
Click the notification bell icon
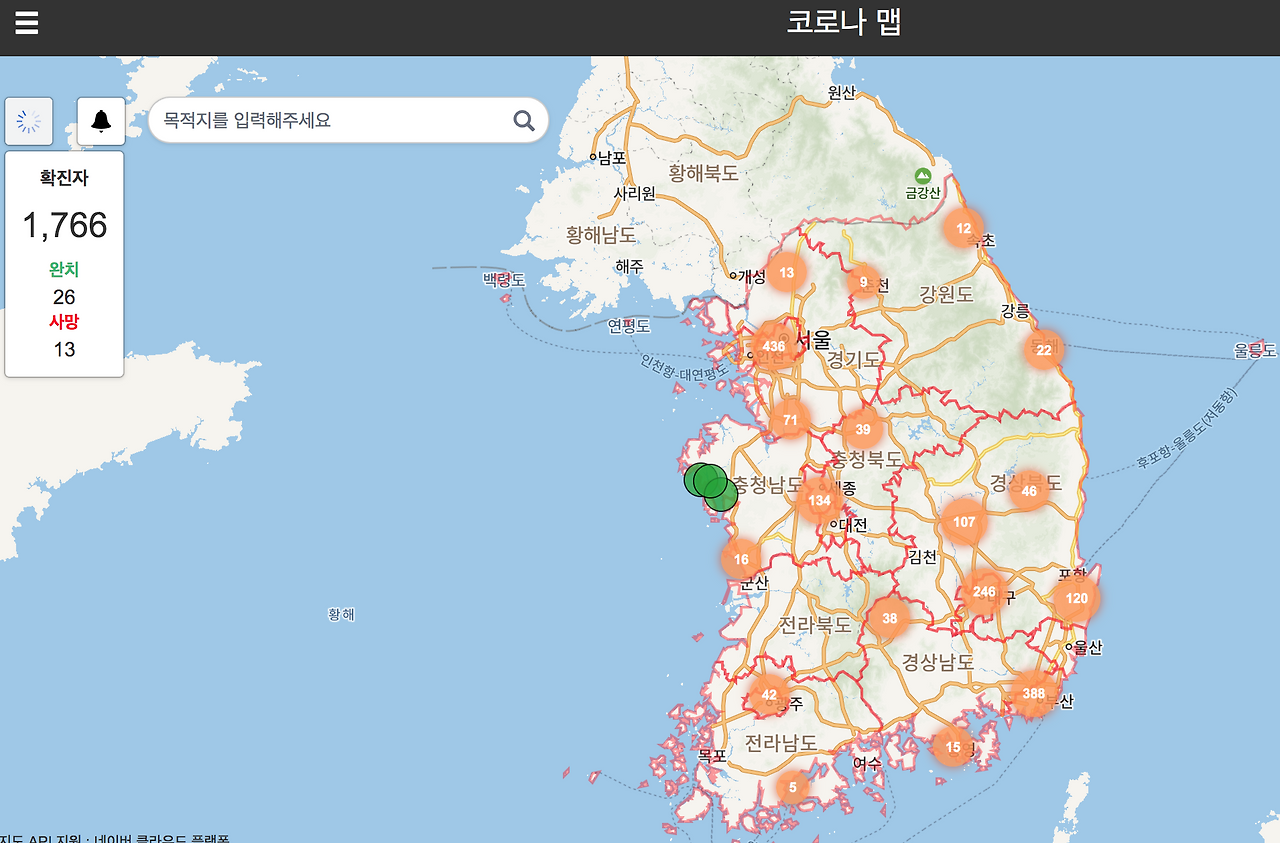(99, 120)
